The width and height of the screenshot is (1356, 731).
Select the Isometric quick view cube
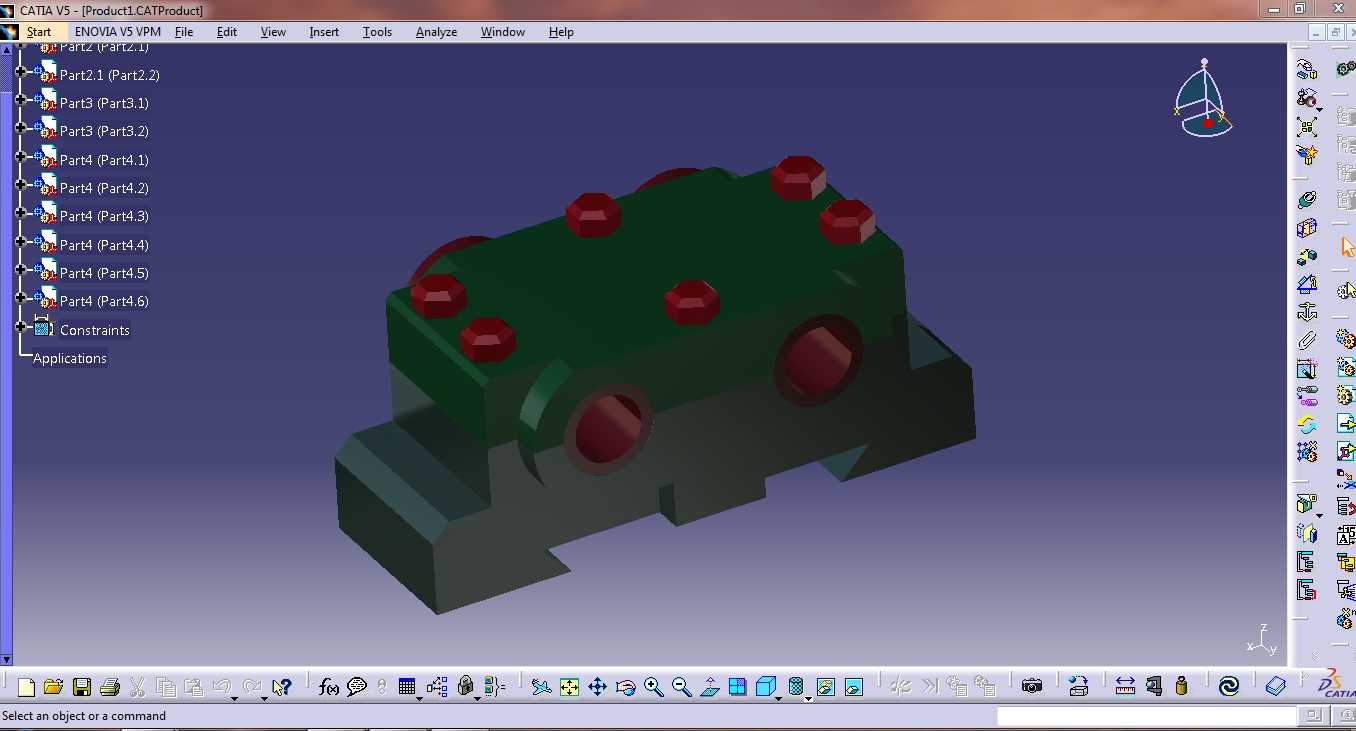click(x=765, y=687)
